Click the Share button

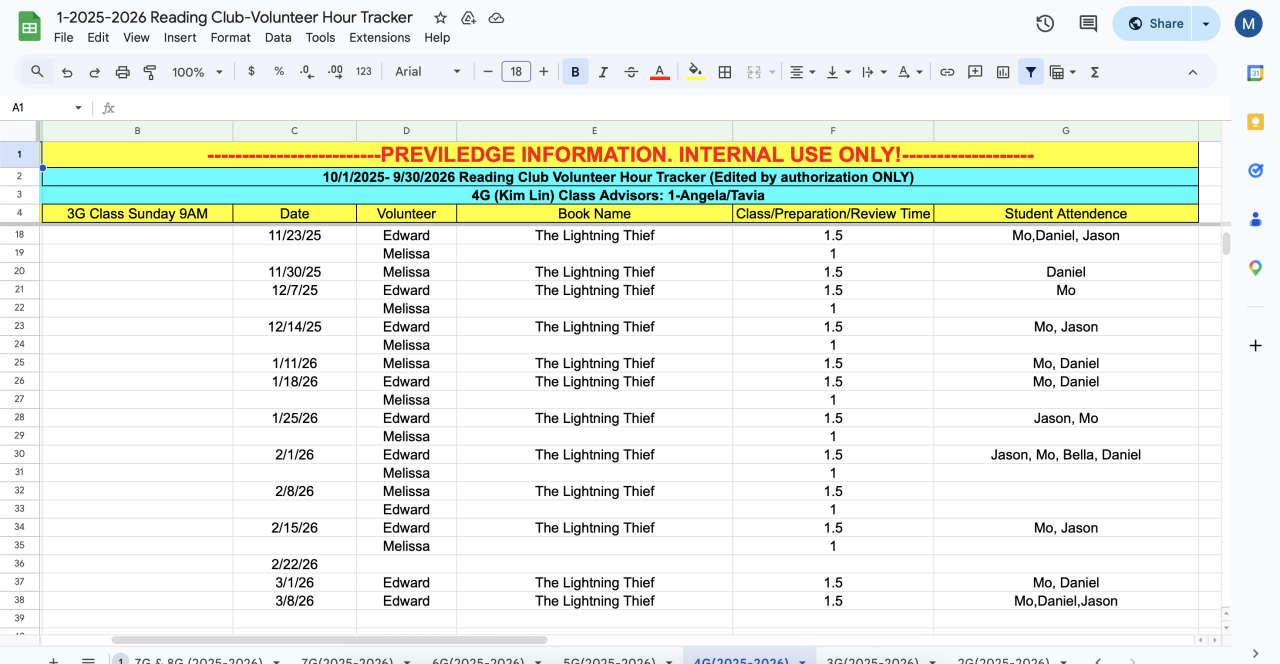coord(1156,24)
